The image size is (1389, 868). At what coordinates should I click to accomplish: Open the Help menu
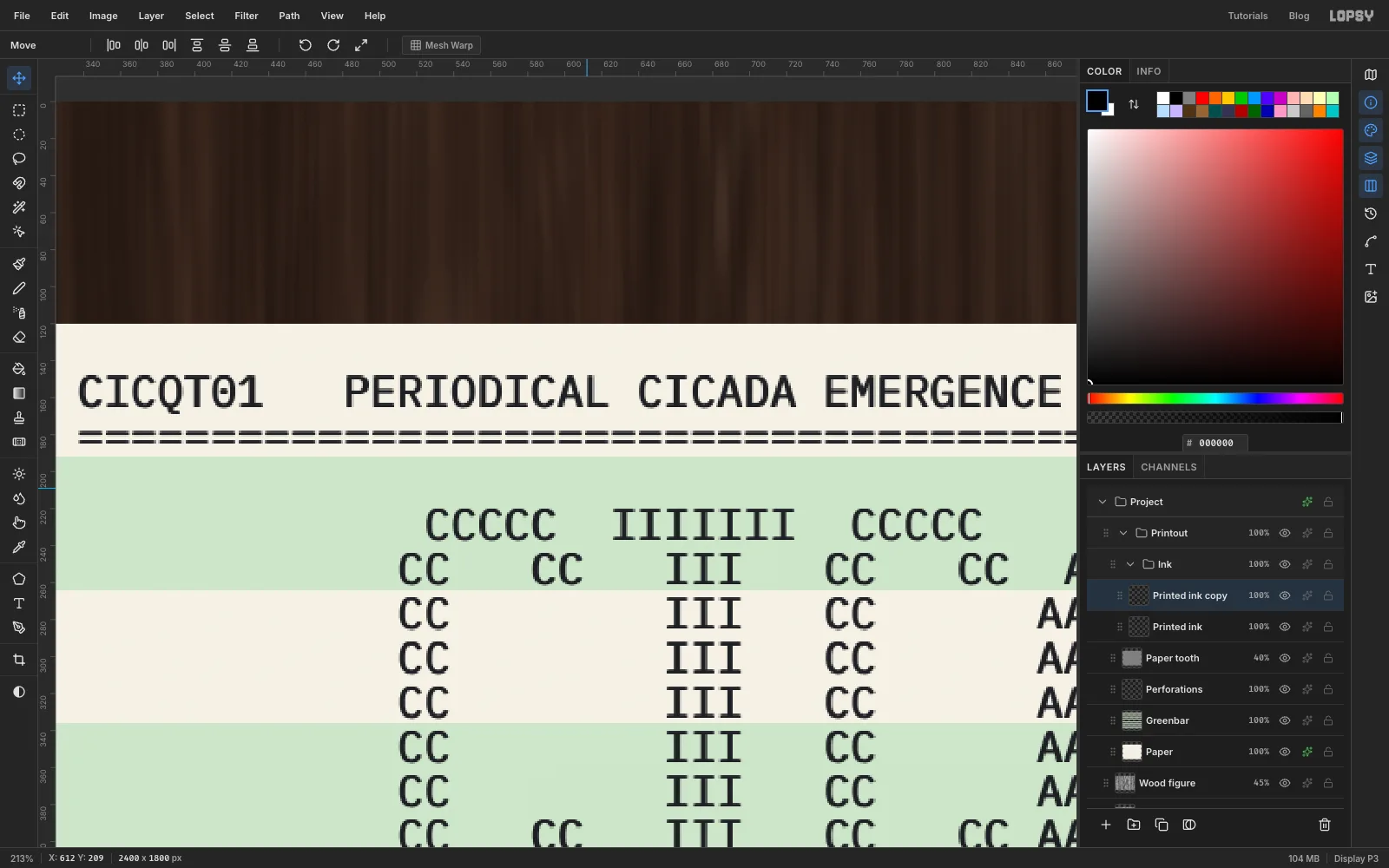point(375,16)
